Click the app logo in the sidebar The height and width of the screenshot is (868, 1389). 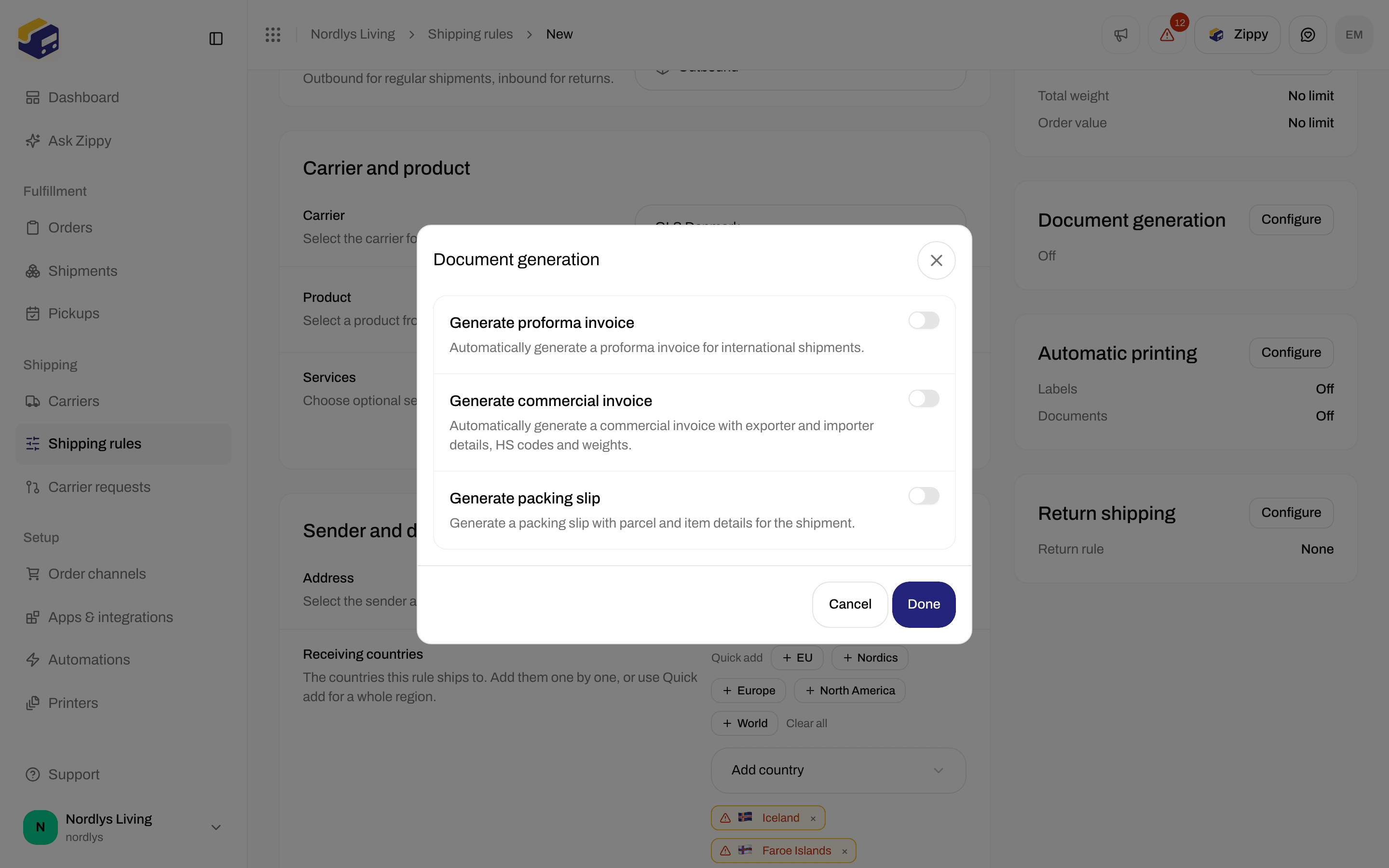[39, 39]
